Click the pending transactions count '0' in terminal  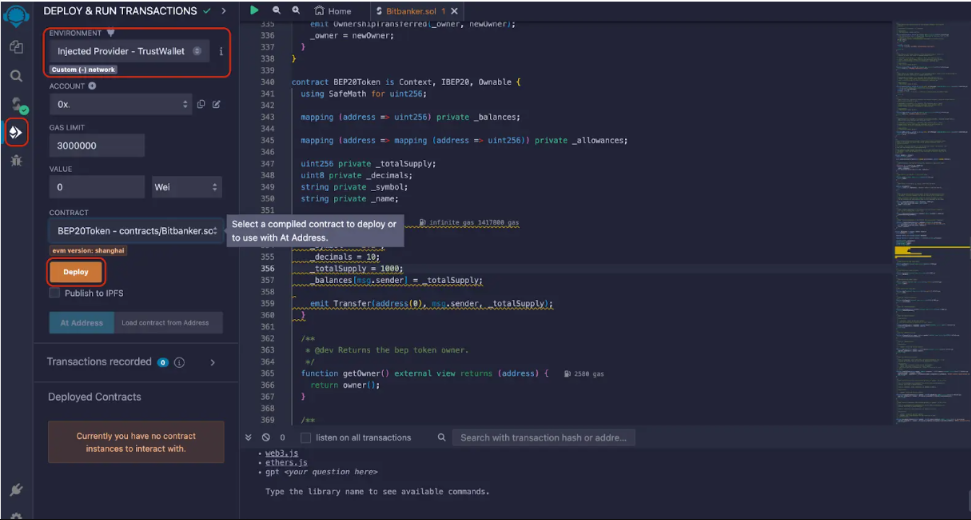(282, 438)
